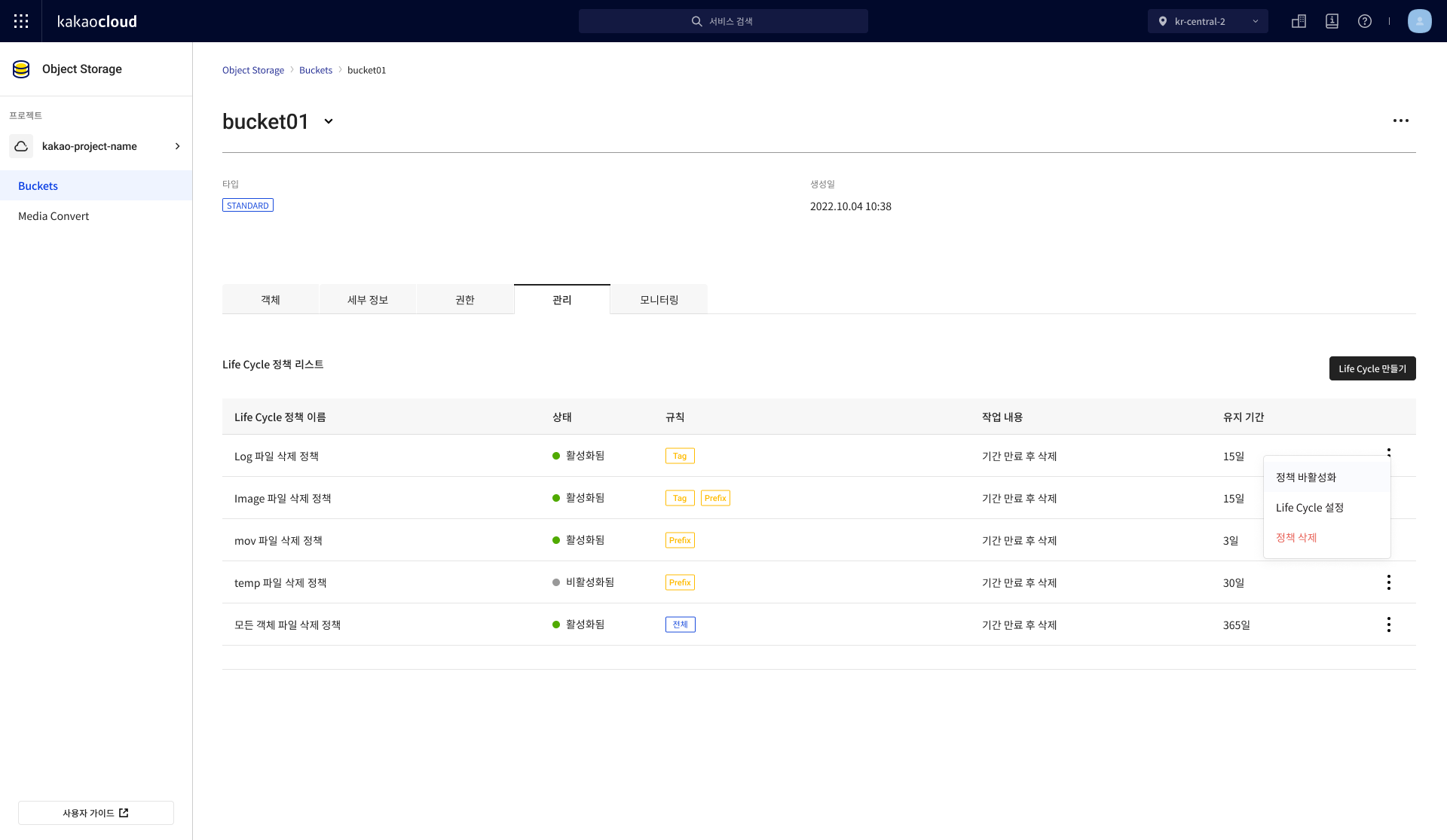Focus the 서비스 검색 search field
Viewport: 1447px width, 840px height.
pyautogui.click(x=723, y=21)
